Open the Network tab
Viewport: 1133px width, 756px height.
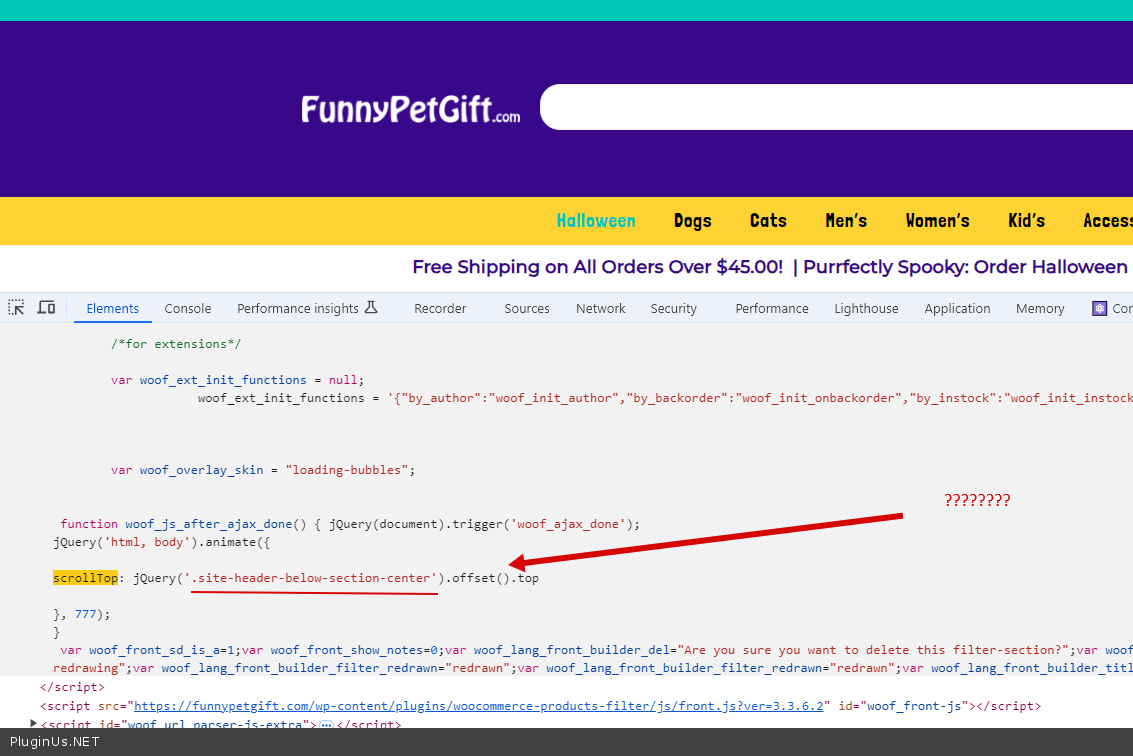[x=600, y=309]
